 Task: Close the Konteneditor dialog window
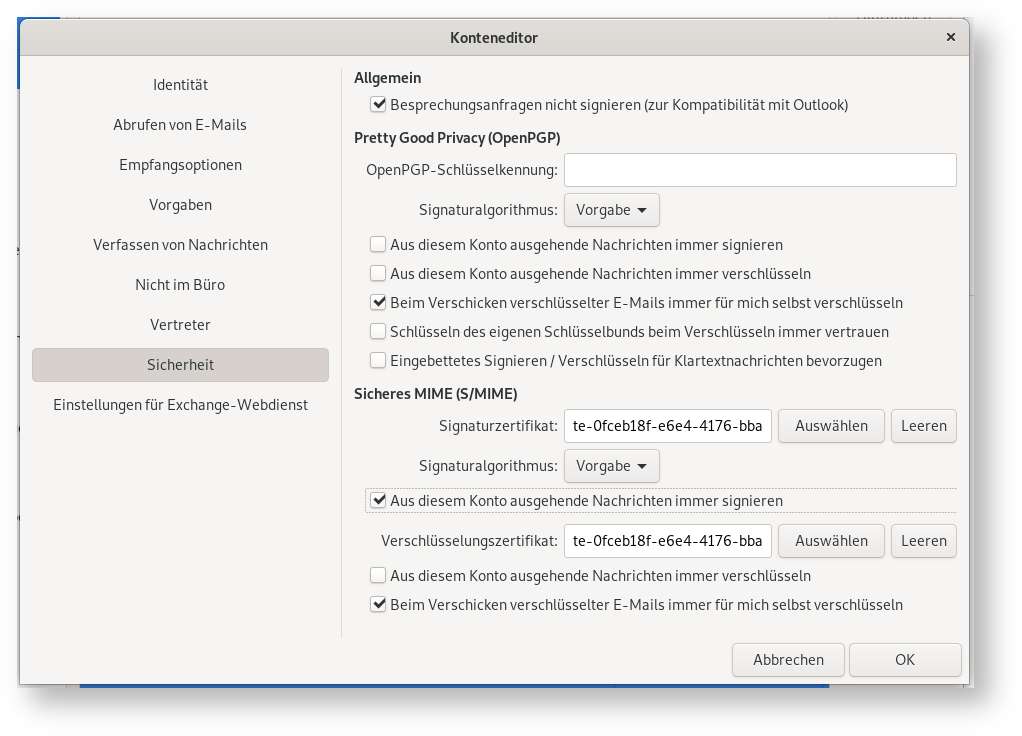click(950, 37)
